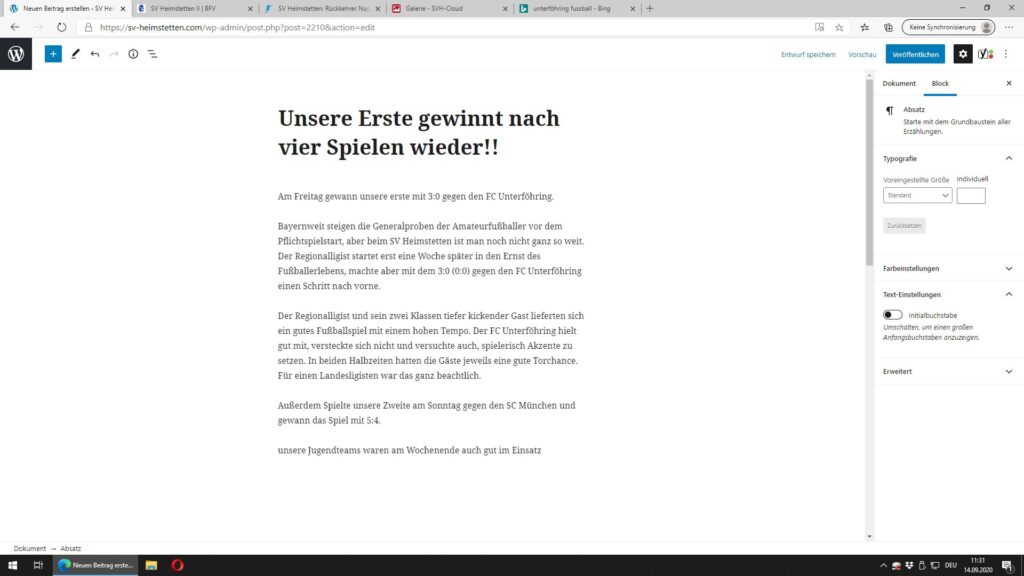1024x576 pixels.
Task: Open the three-dot editor options menu
Action: coord(1006,54)
